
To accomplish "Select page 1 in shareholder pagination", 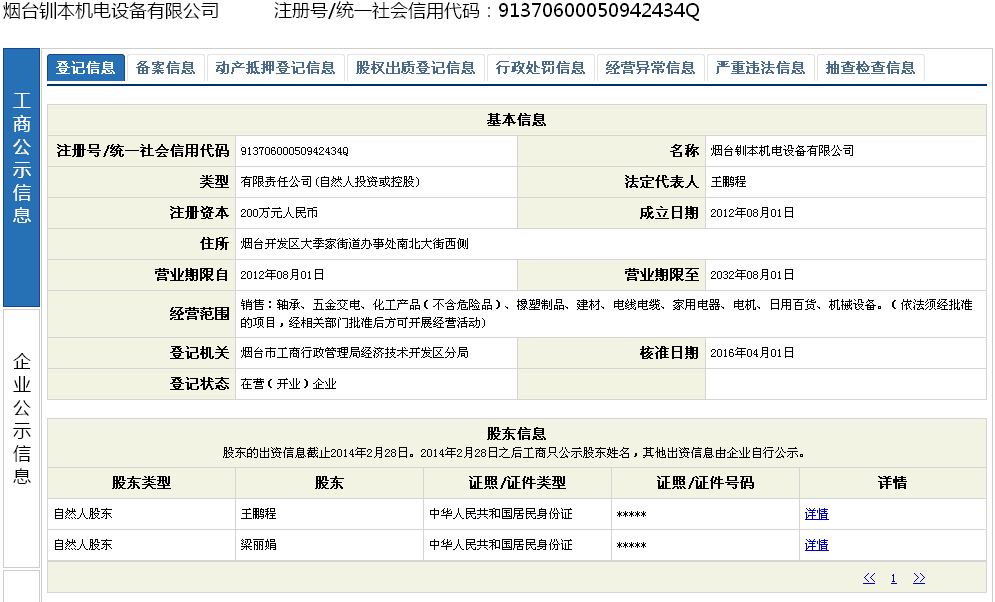I will coord(893,578).
